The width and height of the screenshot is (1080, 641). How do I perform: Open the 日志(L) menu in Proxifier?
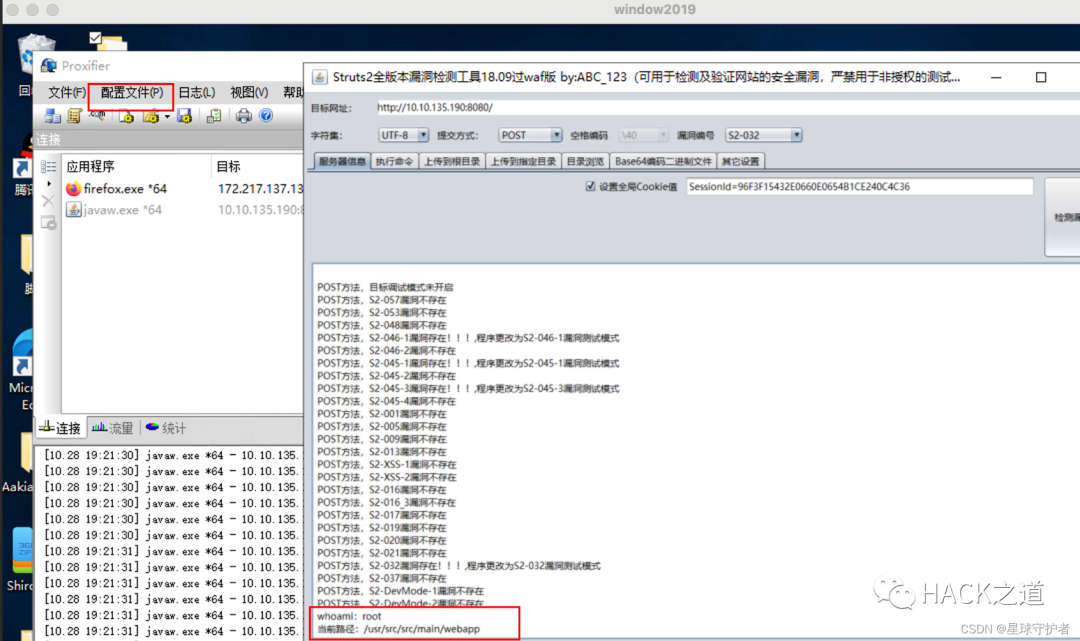(196, 92)
